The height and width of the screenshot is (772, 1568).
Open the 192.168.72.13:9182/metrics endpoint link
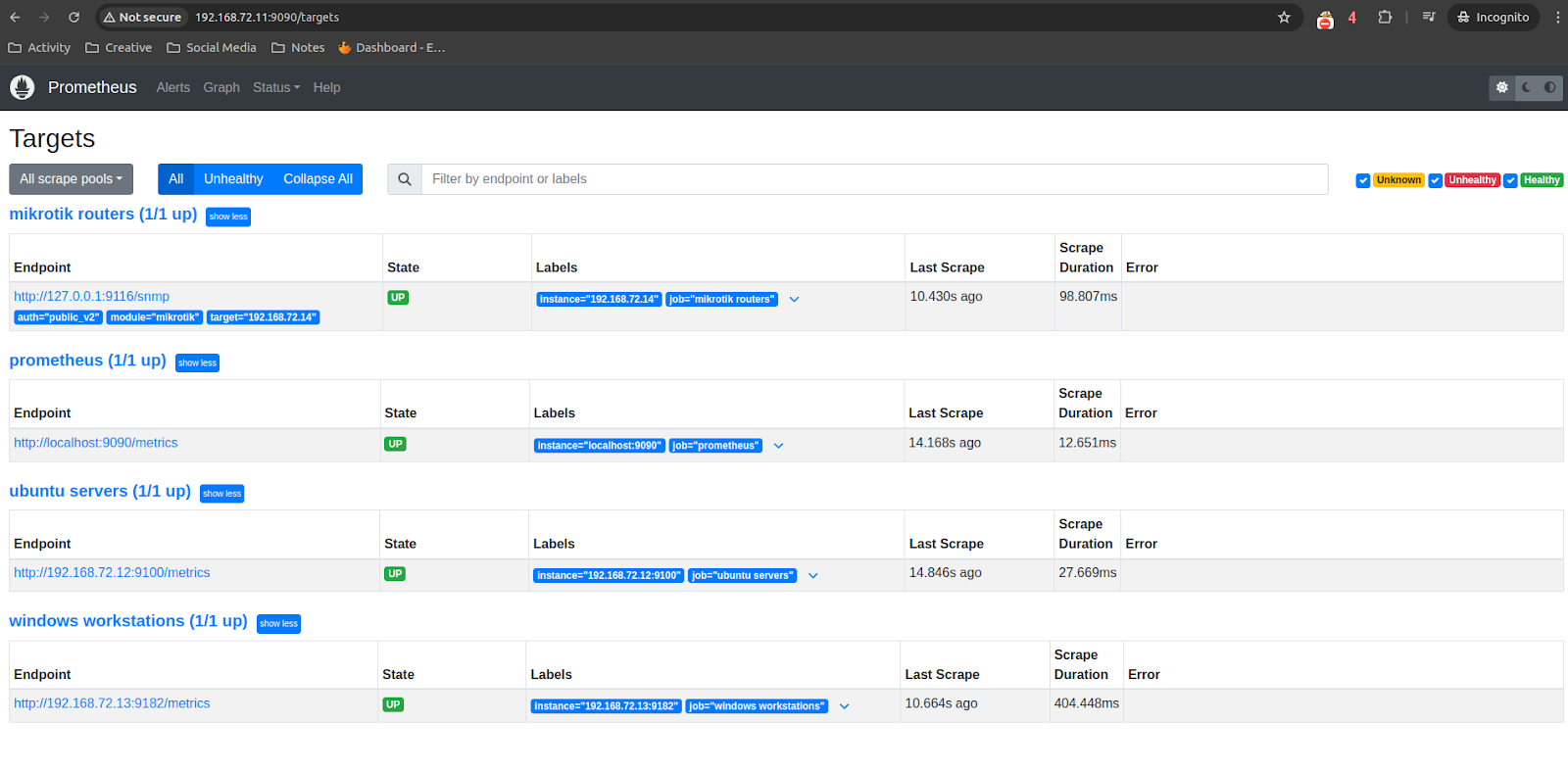pos(112,703)
